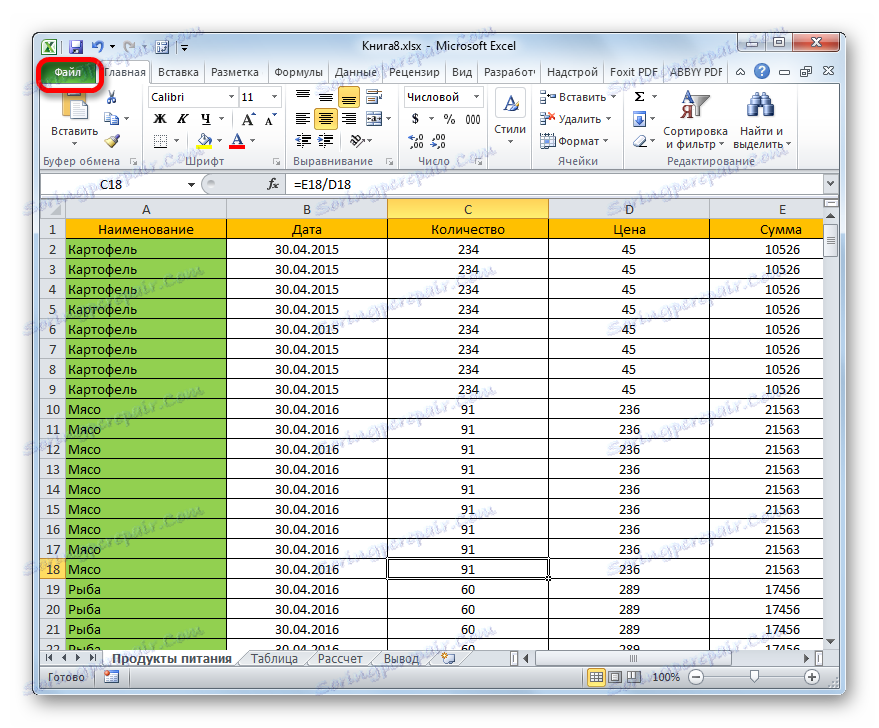The height and width of the screenshot is (728, 879).
Task: Decrease indent icon
Action: (303, 141)
